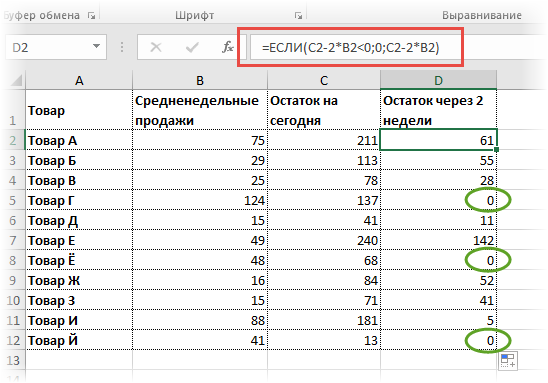Click cell with value 13 in row 12

pyautogui.click(x=324, y=340)
